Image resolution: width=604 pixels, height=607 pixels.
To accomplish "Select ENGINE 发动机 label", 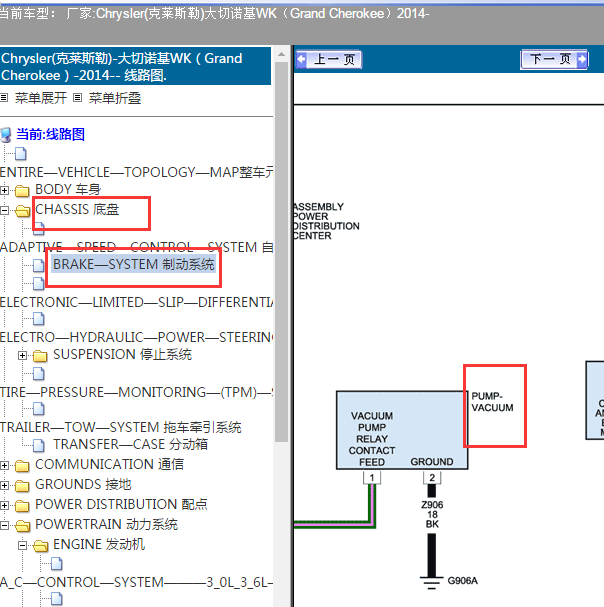I will (x=99, y=544).
